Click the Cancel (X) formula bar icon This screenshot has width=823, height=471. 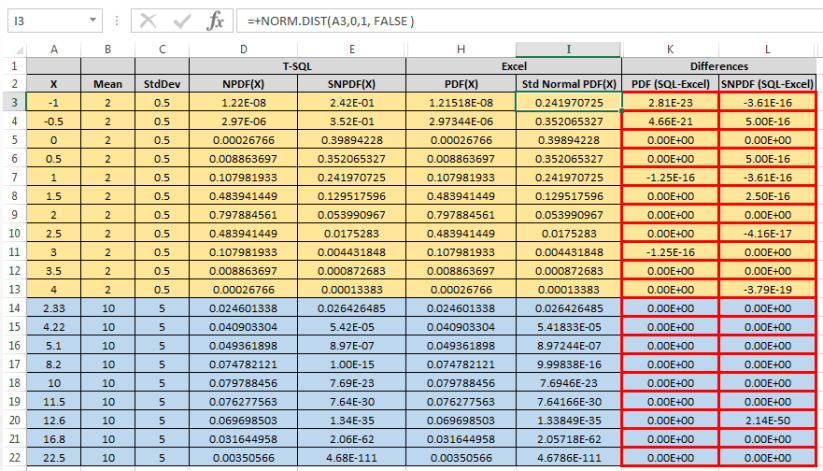[148, 21]
